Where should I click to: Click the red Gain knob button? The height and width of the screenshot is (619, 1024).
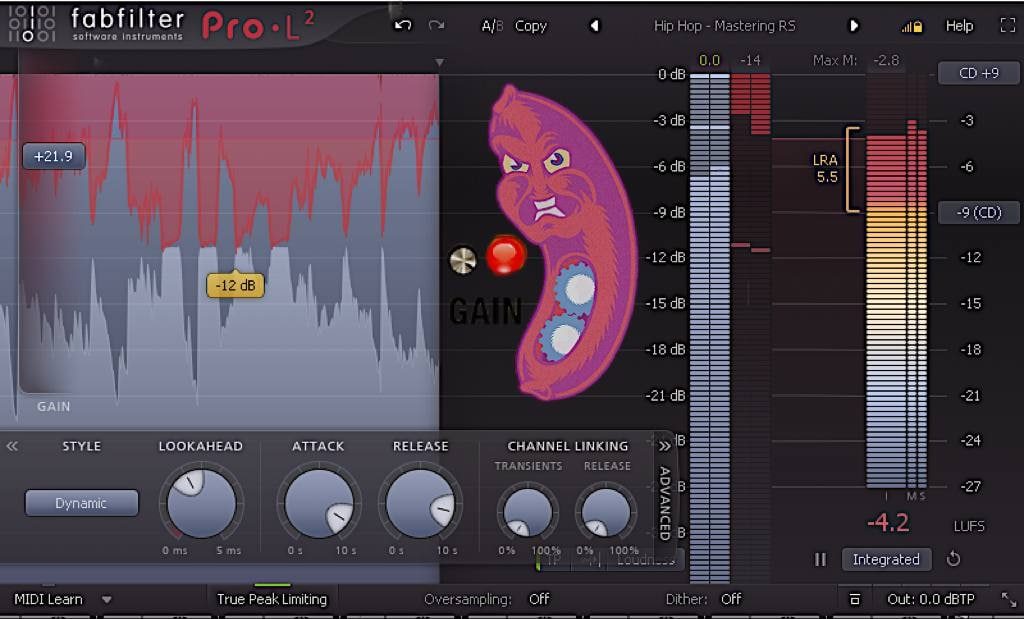(505, 255)
